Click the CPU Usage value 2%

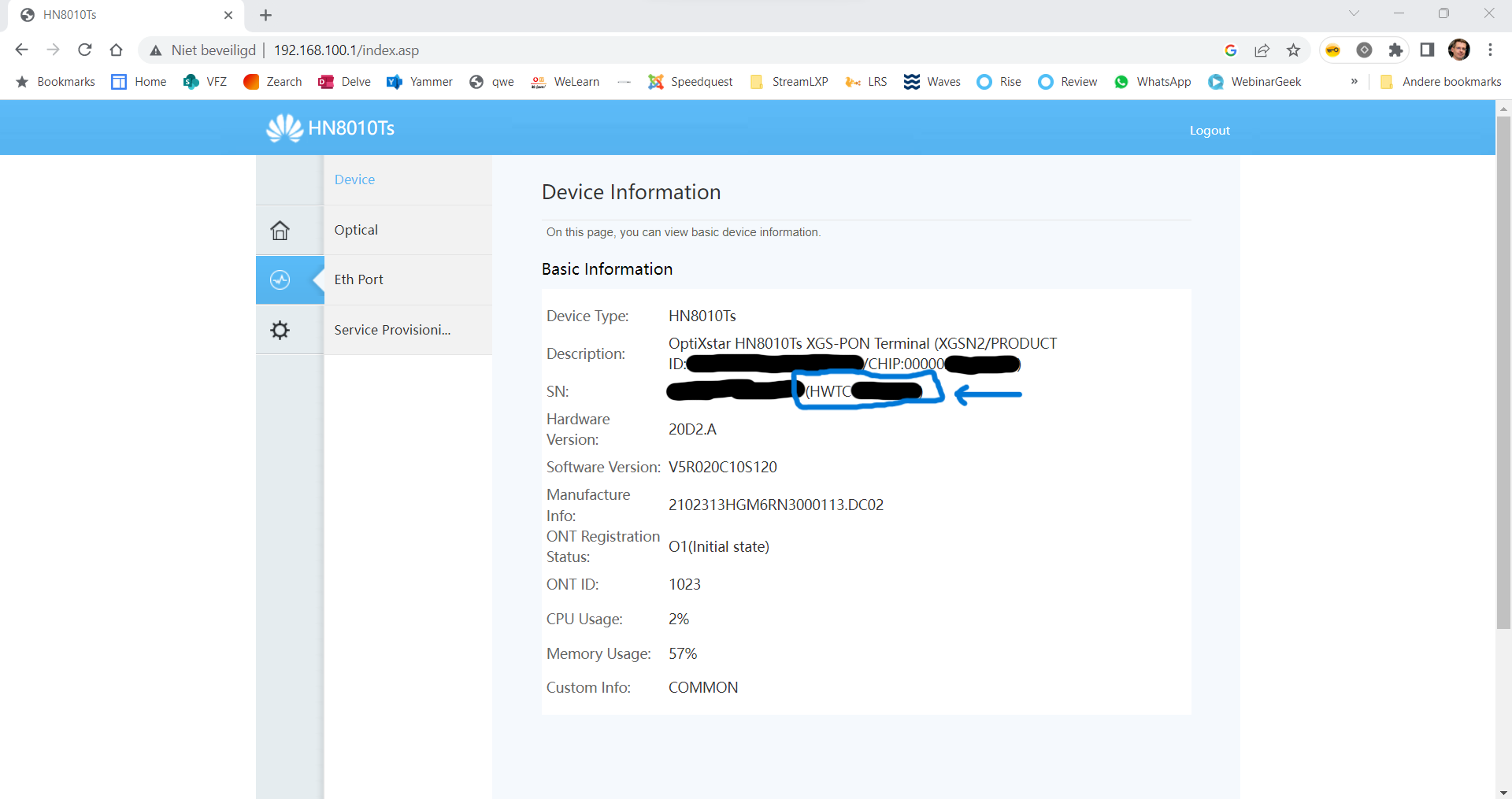pyautogui.click(x=679, y=619)
